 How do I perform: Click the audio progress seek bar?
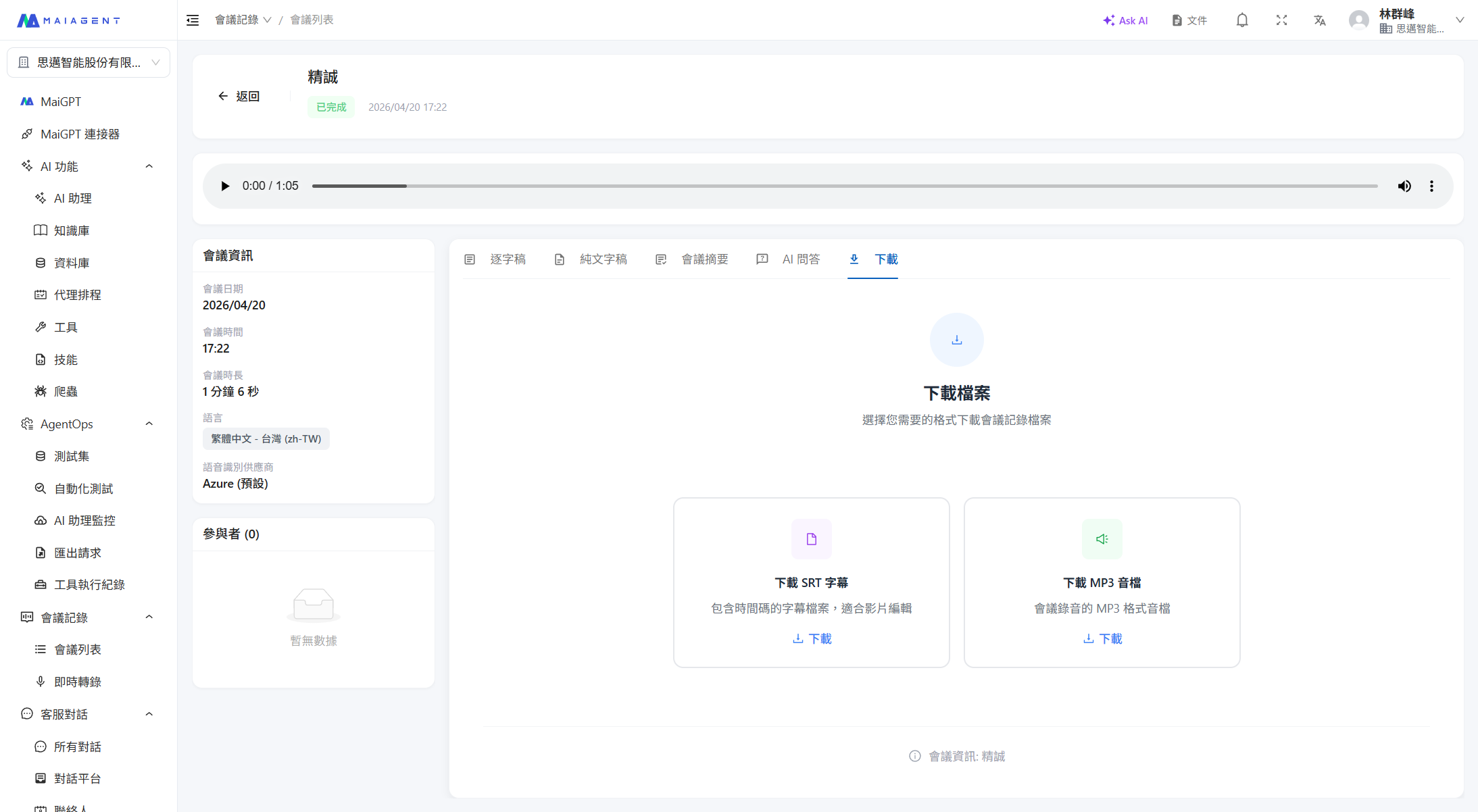845,186
